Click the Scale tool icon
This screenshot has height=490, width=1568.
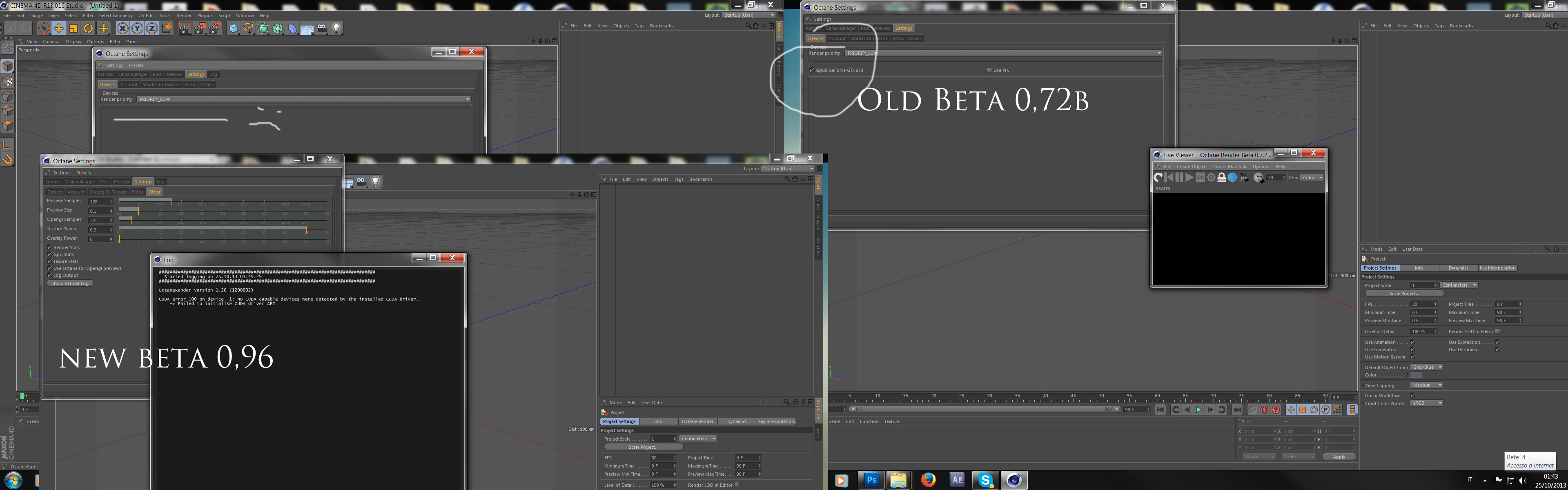(73, 29)
